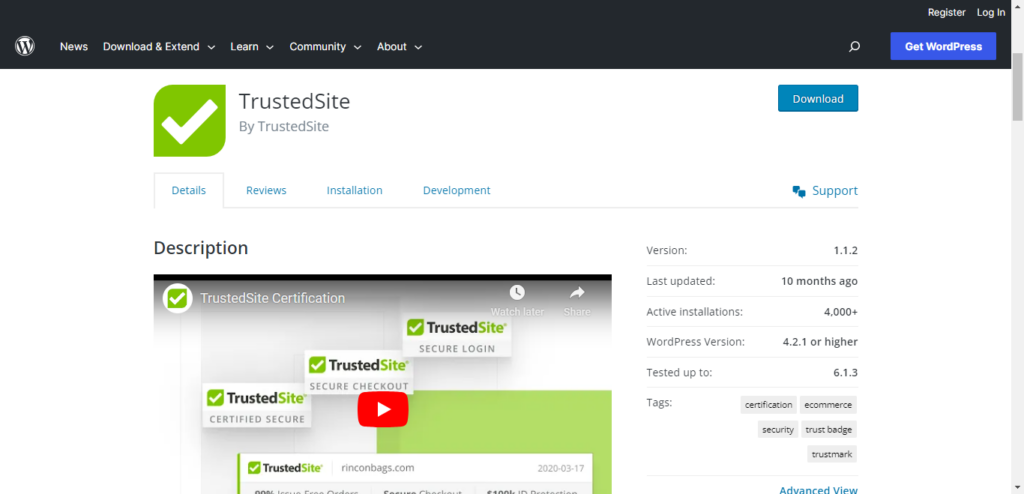Click the '10 months ago' last updated value
The image size is (1024, 494).
coord(820,281)
